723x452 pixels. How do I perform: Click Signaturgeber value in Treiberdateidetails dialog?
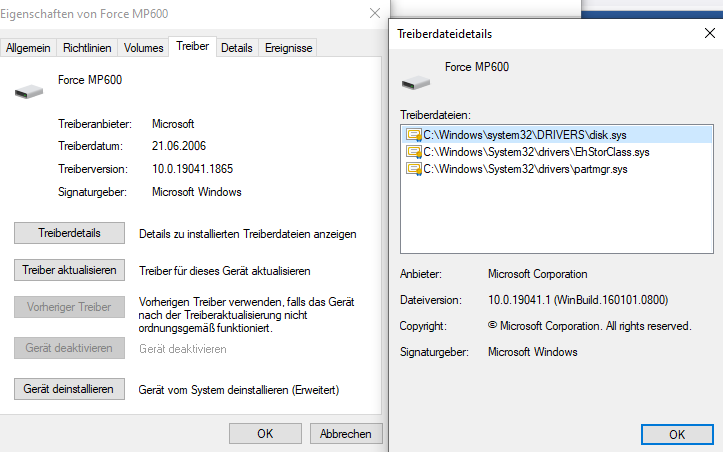[533, 352]
